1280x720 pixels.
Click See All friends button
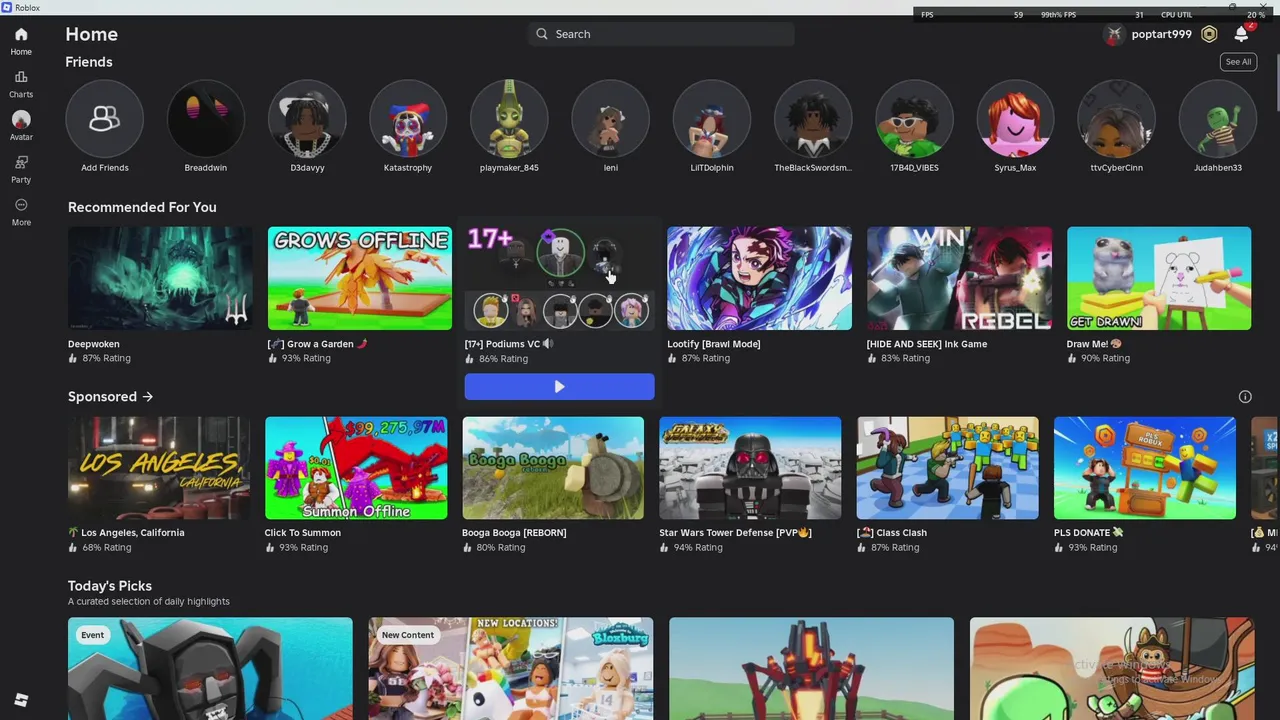click(x=1238, y=62)
